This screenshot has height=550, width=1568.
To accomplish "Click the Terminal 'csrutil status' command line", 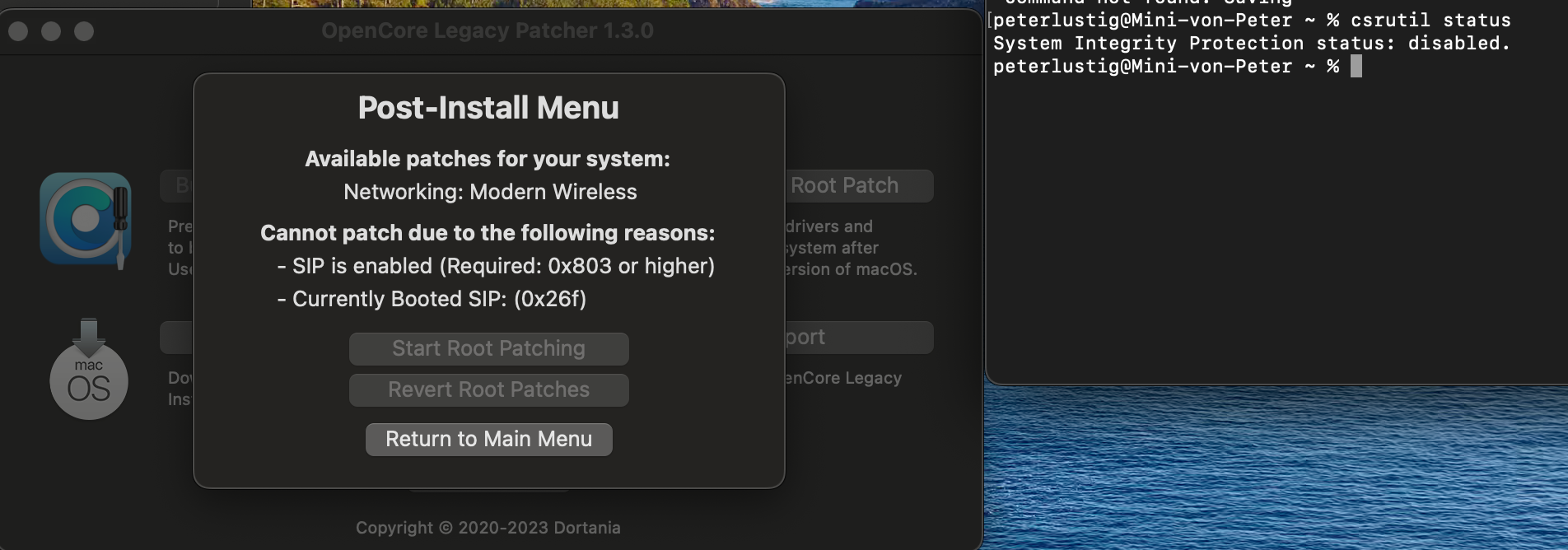I will pos(1252,20).
